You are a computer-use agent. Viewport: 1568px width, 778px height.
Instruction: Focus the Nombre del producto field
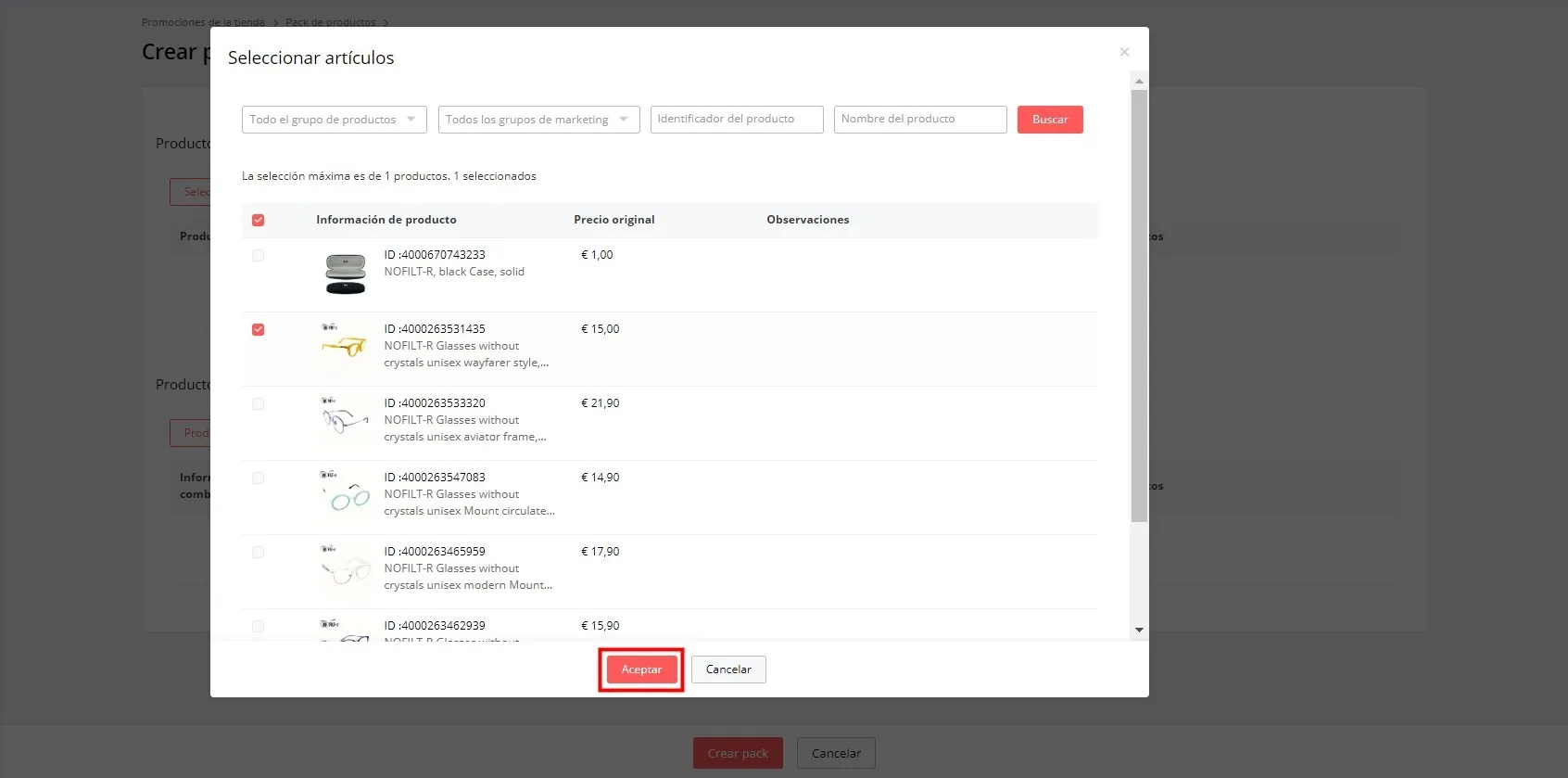(920, 120)
